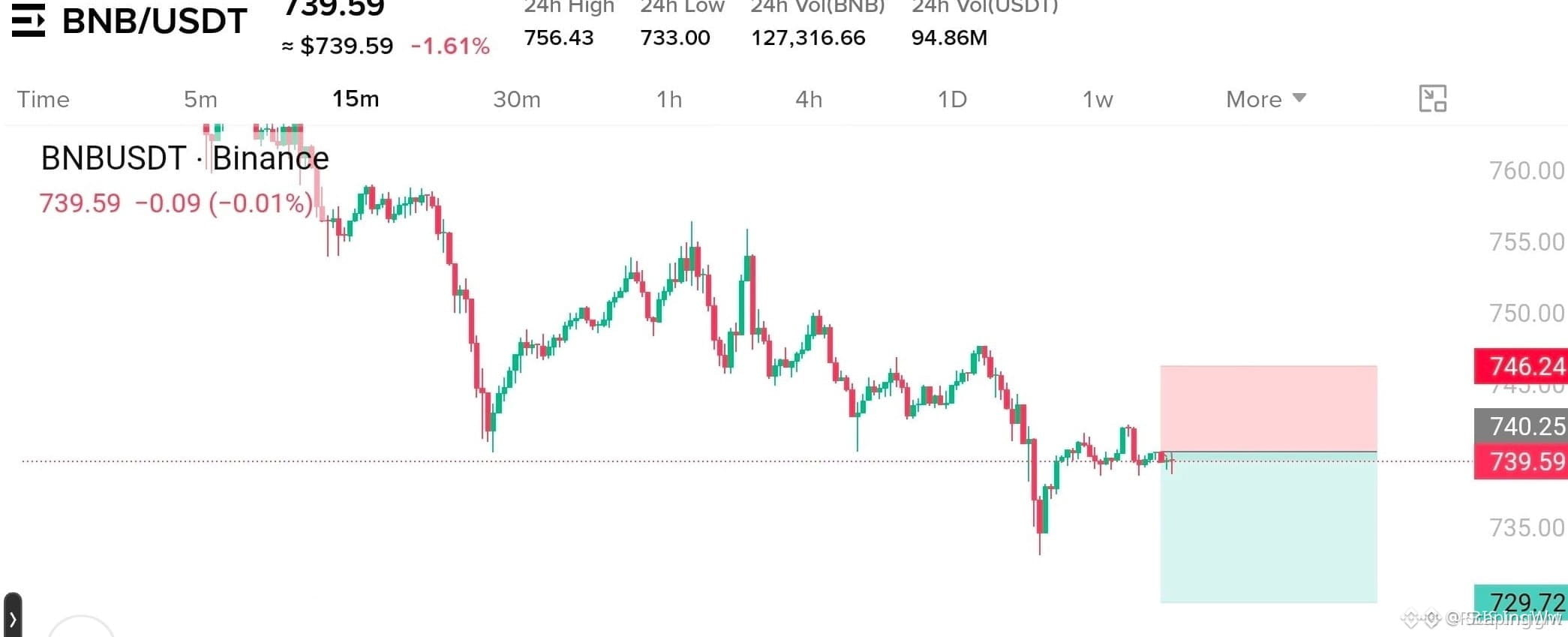Click the 746.24 stop price label
1568x637 pixels.
1521,366
